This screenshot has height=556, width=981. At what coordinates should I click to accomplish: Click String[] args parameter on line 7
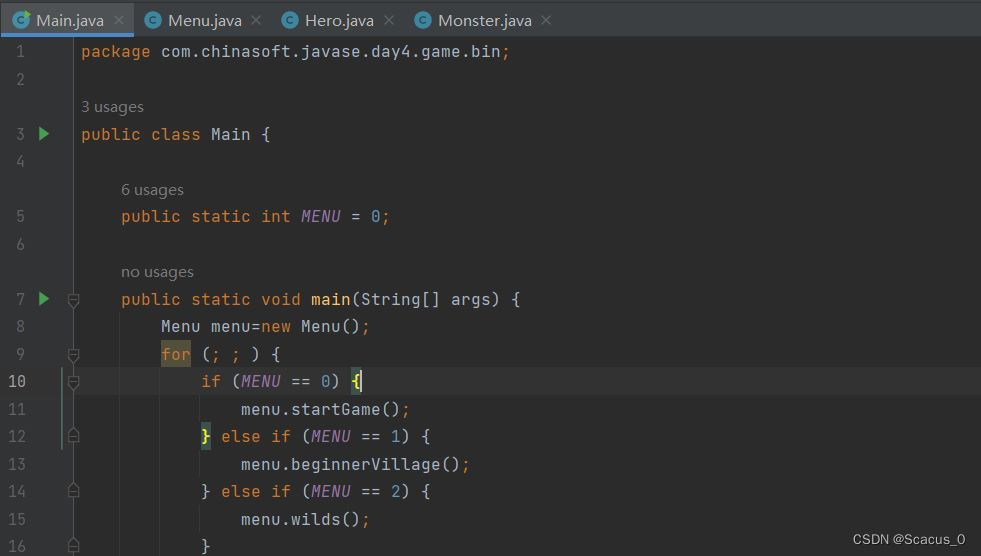click(x=425, y=300)
